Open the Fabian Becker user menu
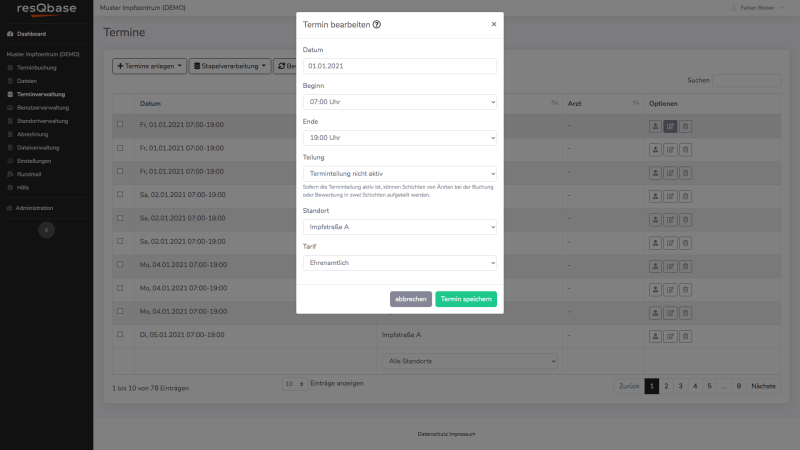This screenshot has width=800, height=450. tap(757, 8)
